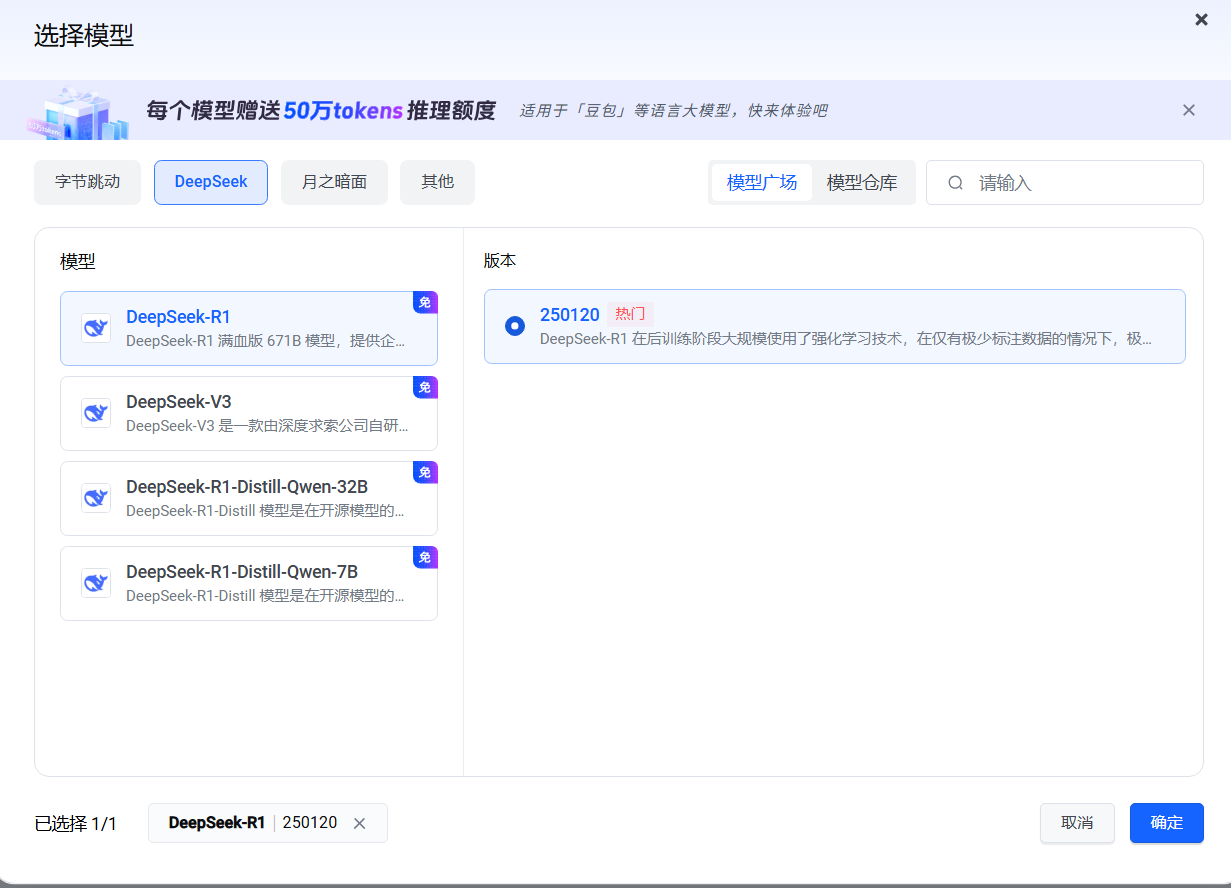Click the 免 badge on DeepSeek-V3
1231x888 pixels.
(425, 387)
